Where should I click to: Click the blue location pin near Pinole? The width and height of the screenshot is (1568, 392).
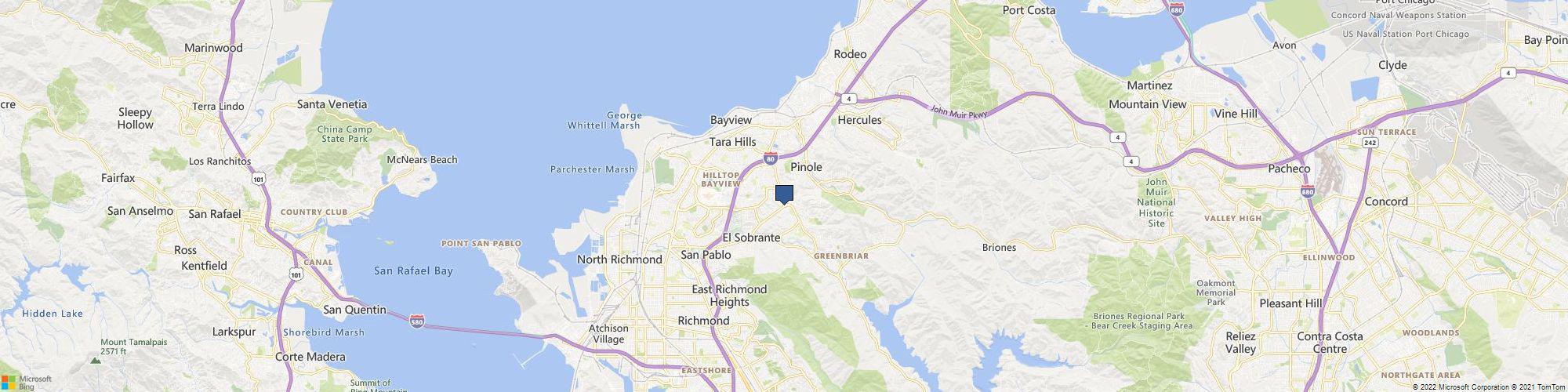coord(784,194)
